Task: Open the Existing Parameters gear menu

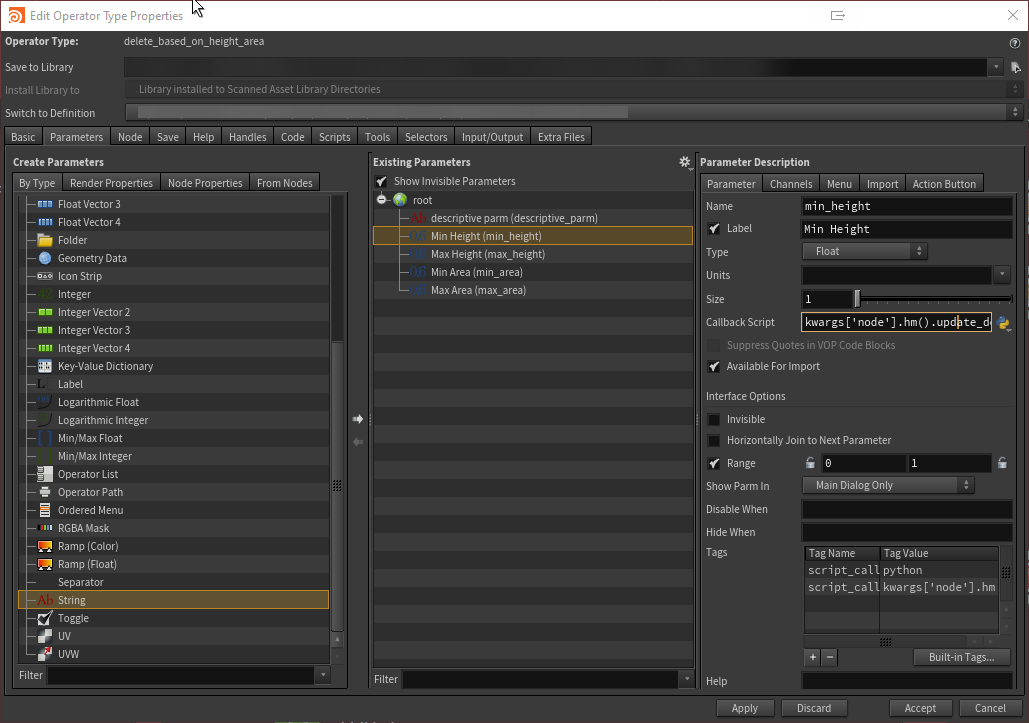Action: 685,162
